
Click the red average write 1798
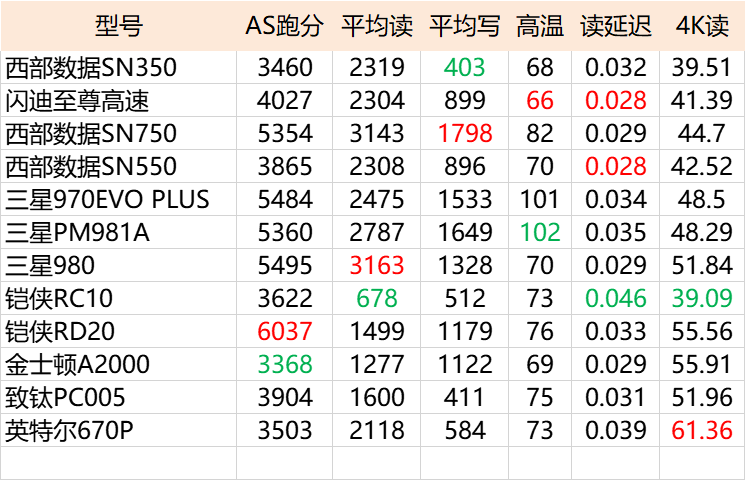465,134
